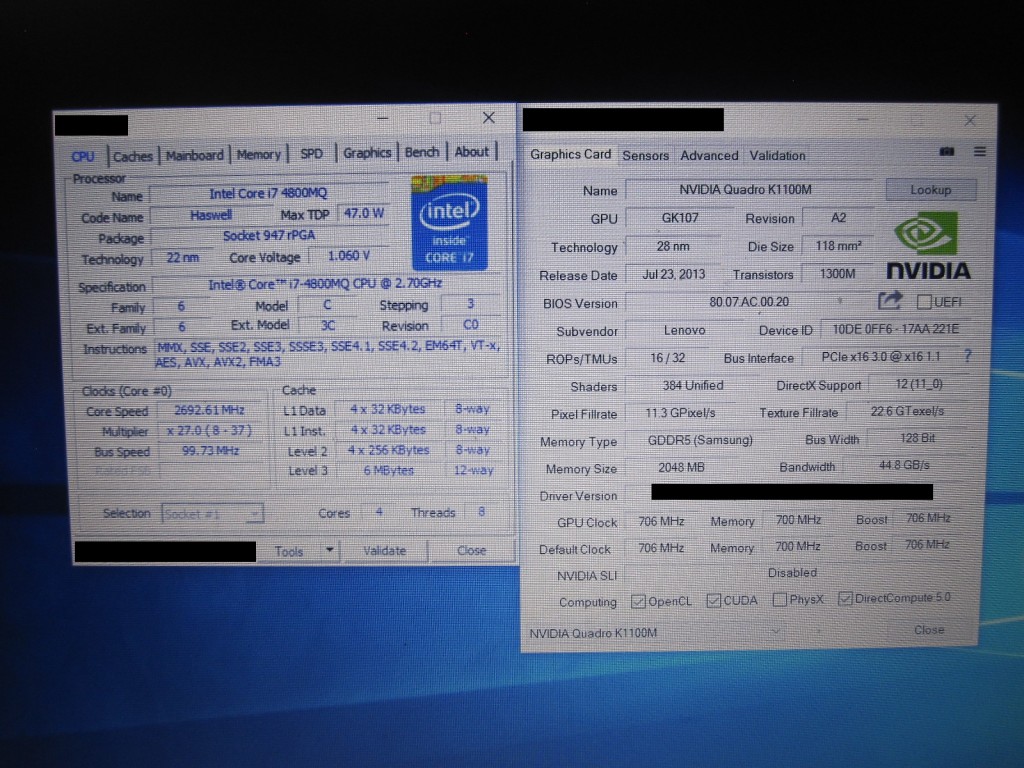Open the Socket #1 selection dropdown
The width and height of the screenshot is (1024, 768).
pyautogui.click(x=212, y=514)
